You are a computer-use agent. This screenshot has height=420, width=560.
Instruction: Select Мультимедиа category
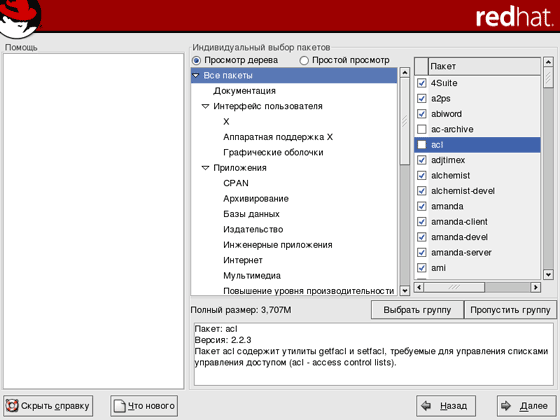(x=252, y=275)
